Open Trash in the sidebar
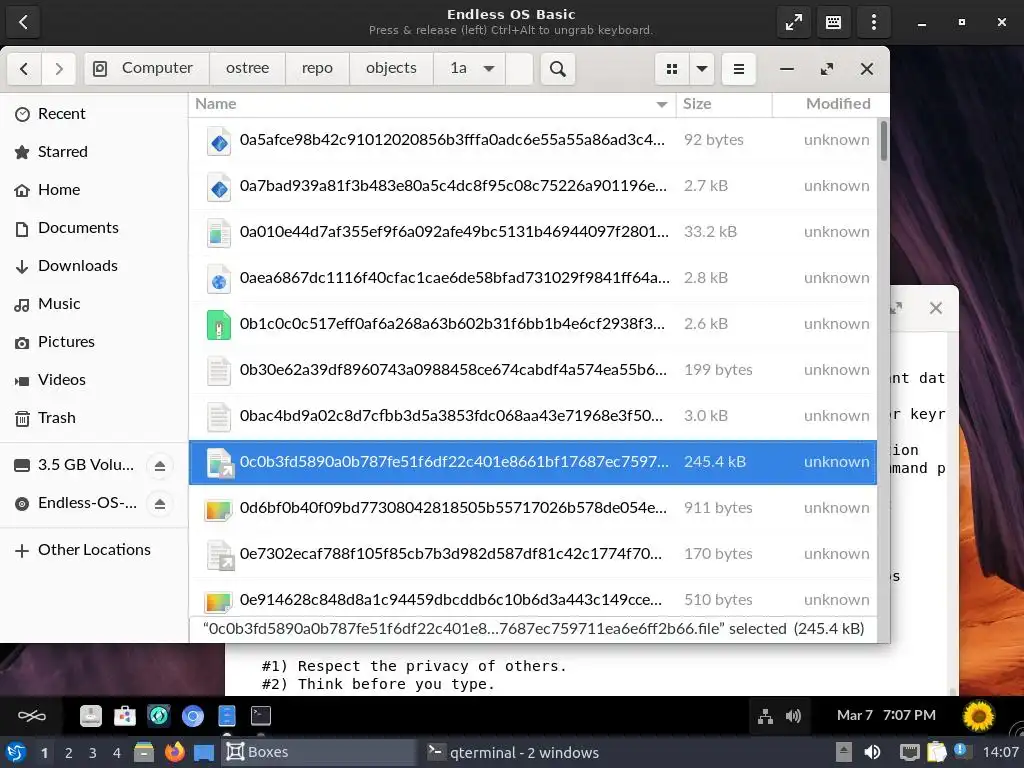This screenshot has width=1024, height=768. (94, 417)
